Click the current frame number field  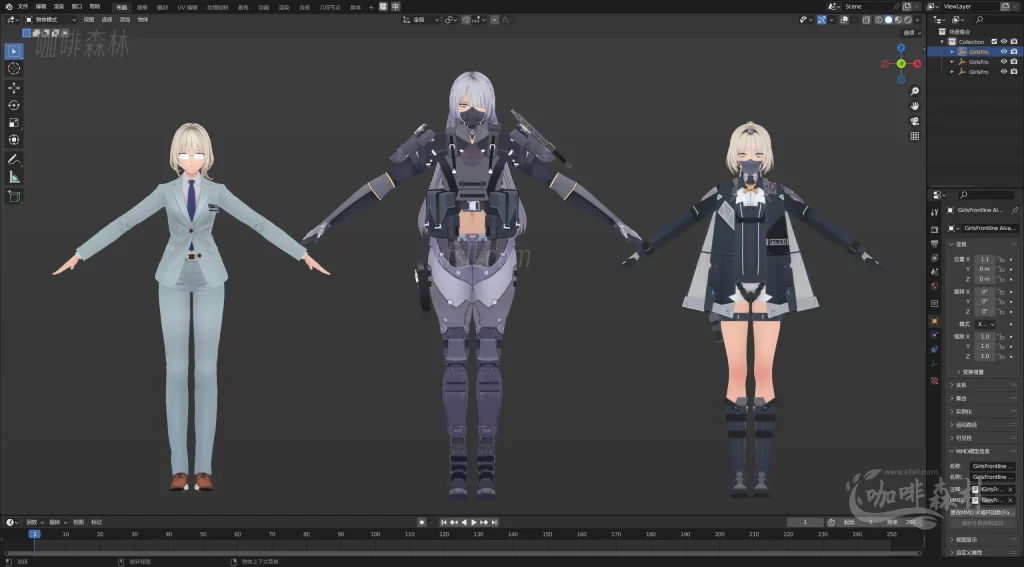click(x=805, y=522)
